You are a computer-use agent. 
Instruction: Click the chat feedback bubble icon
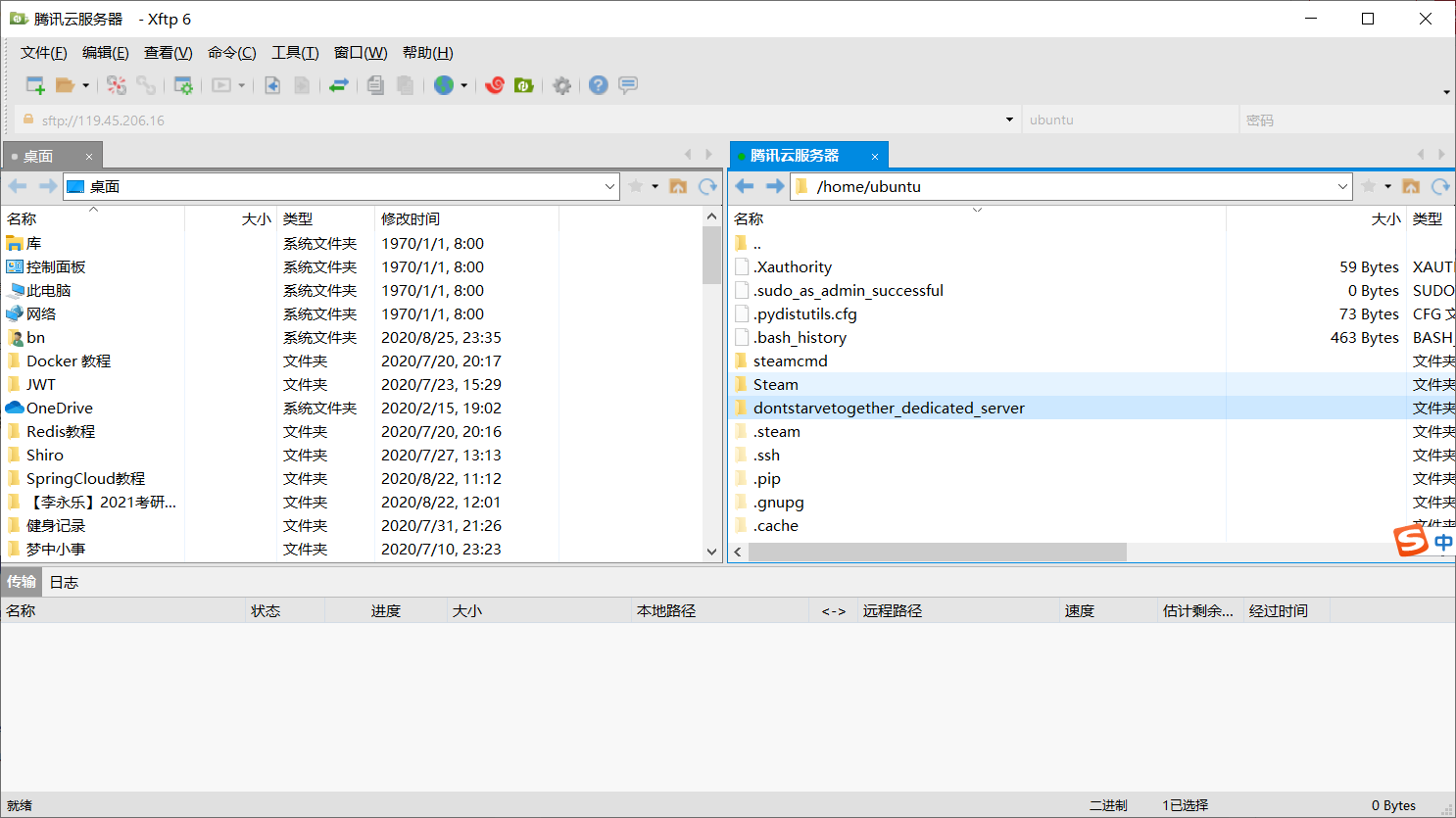tap(628, 85)
